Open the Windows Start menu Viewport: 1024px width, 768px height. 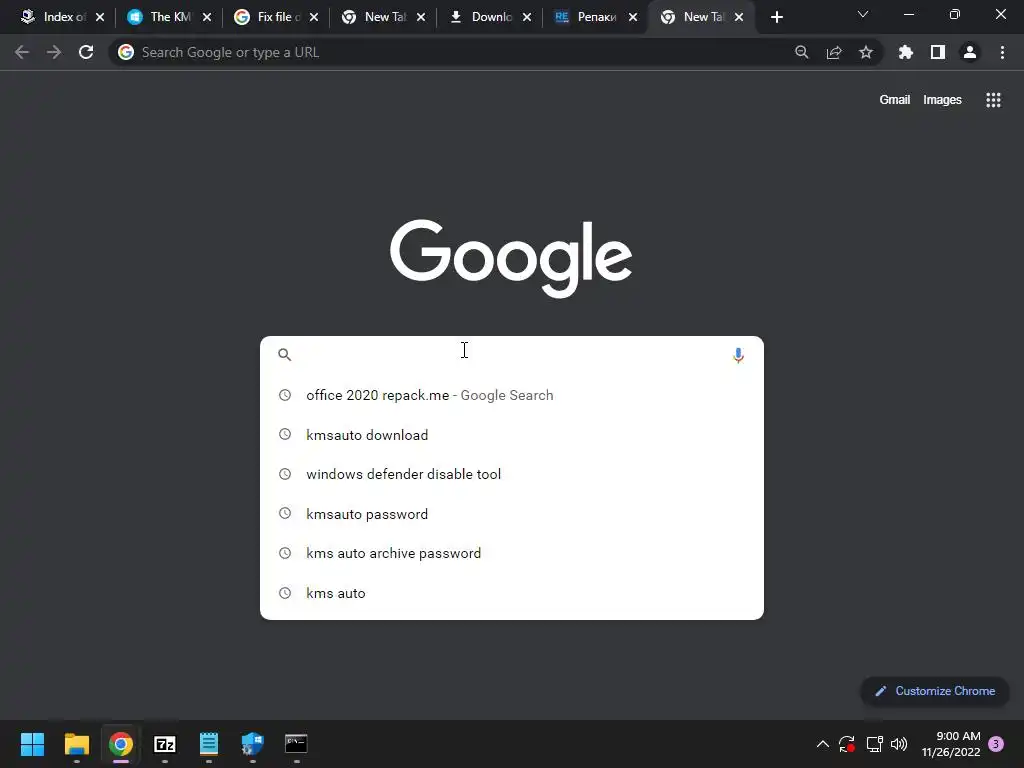tap(32, 744)
